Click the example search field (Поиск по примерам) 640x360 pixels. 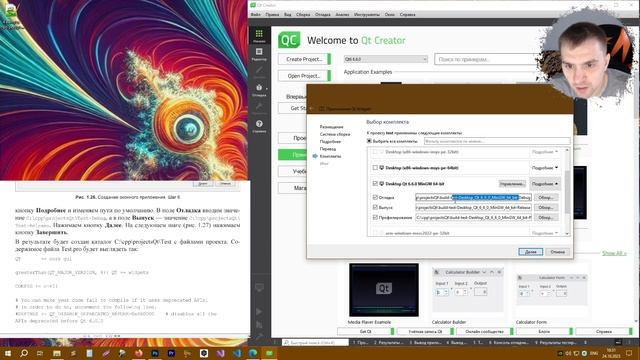(488, 59)
